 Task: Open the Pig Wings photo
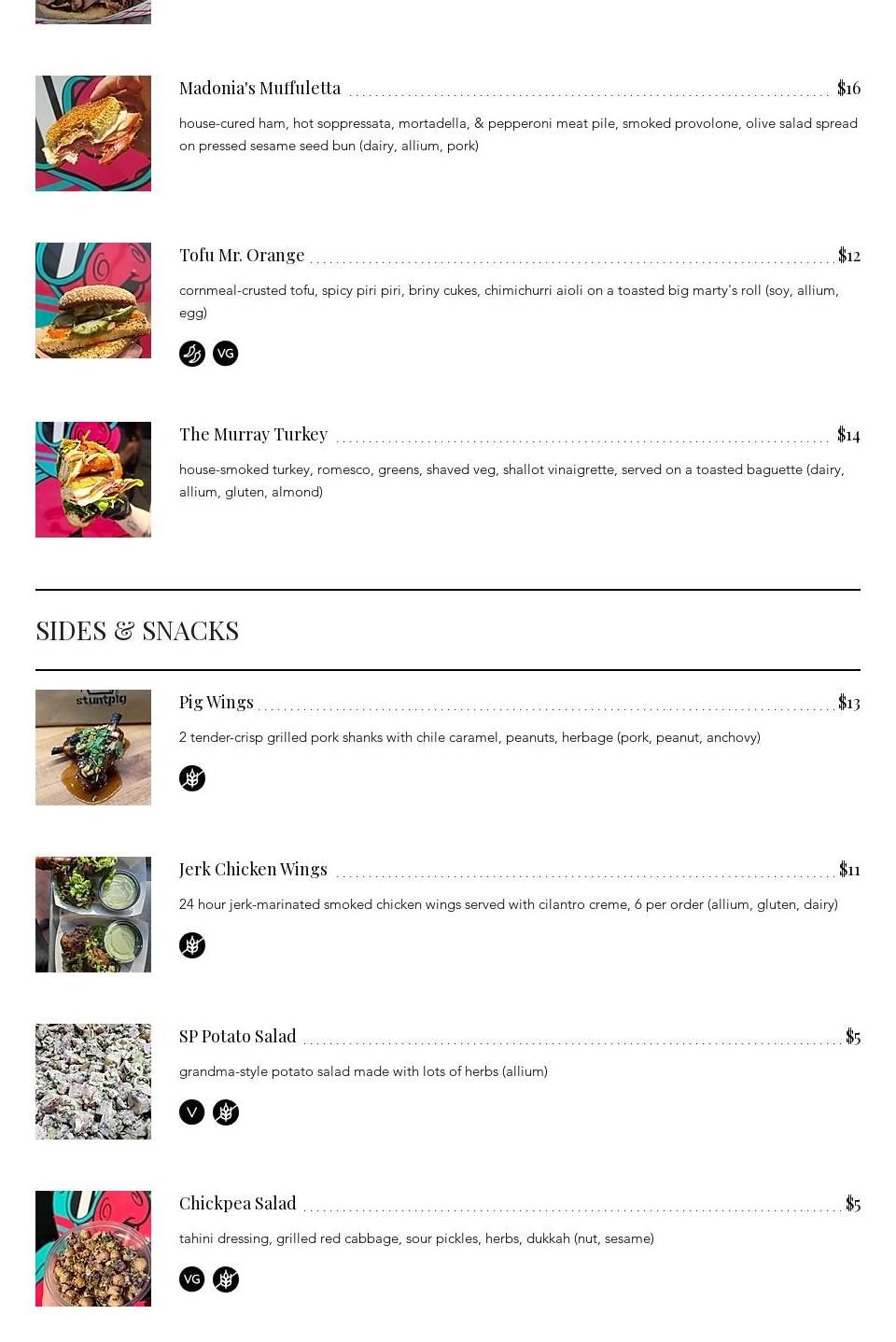(93, 748)
